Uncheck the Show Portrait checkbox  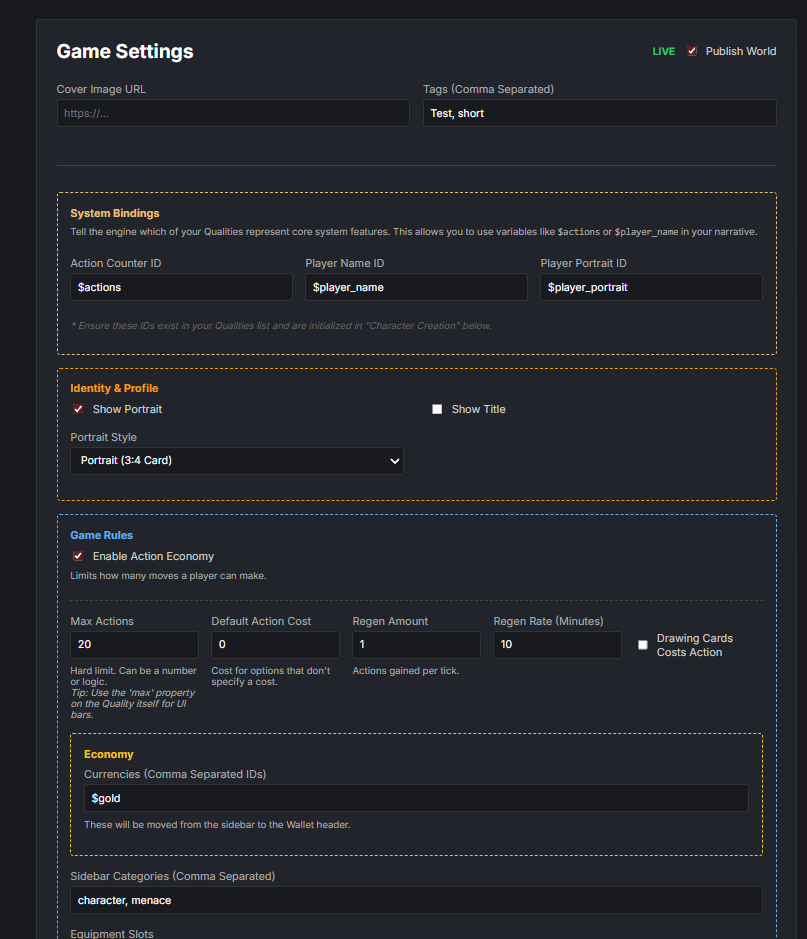(x=78, y=409)
